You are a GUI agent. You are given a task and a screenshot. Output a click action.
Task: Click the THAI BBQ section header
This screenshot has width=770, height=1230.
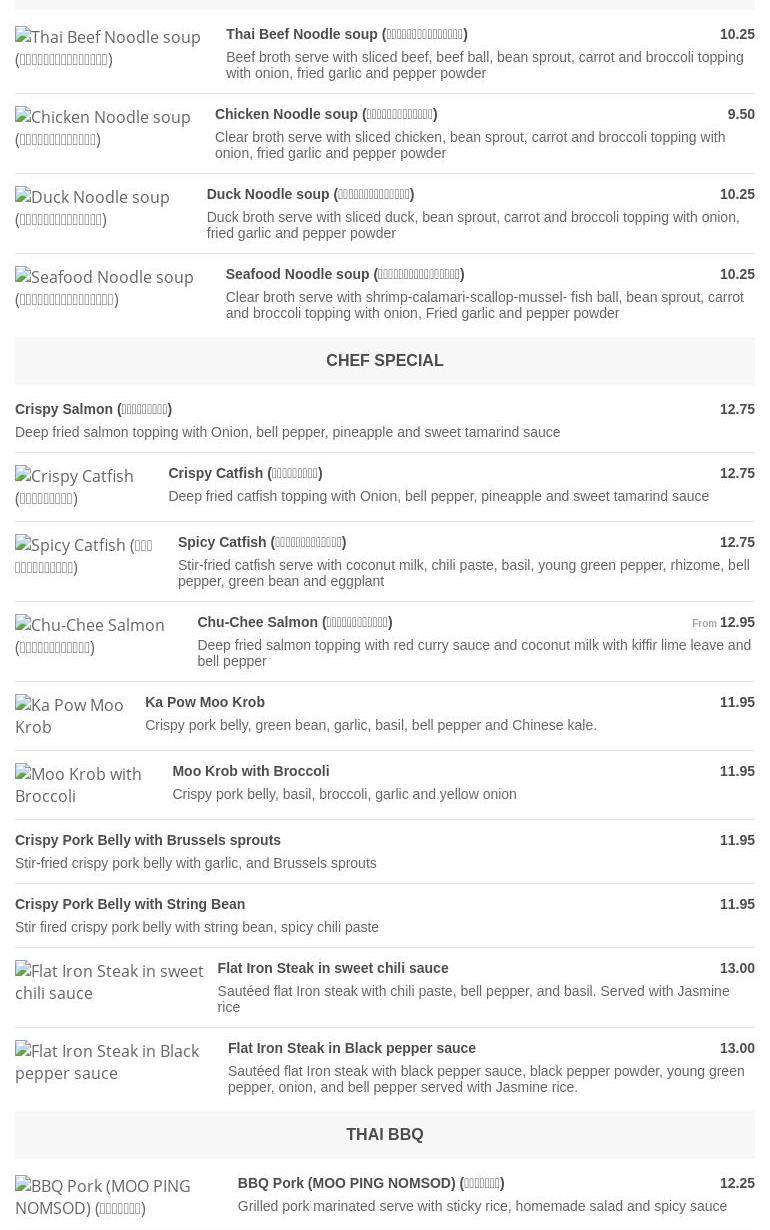[384, 1134]
